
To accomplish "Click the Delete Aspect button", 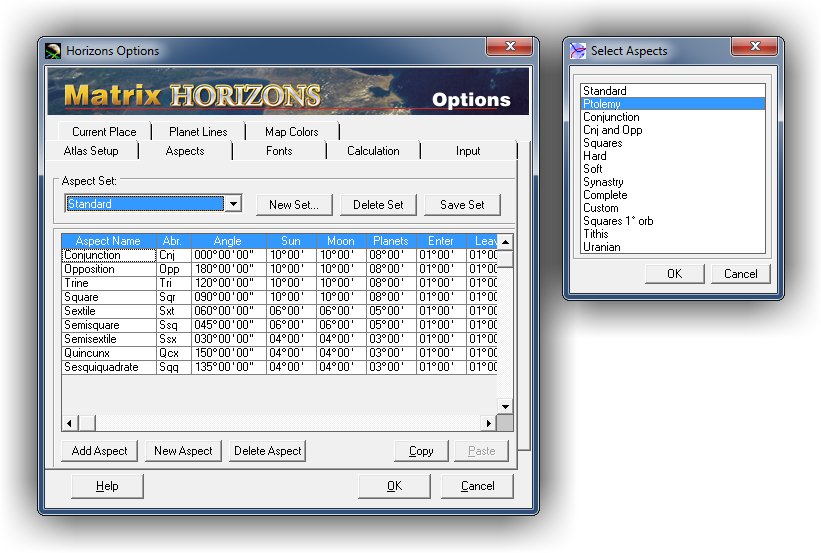I will coord(268,451).
